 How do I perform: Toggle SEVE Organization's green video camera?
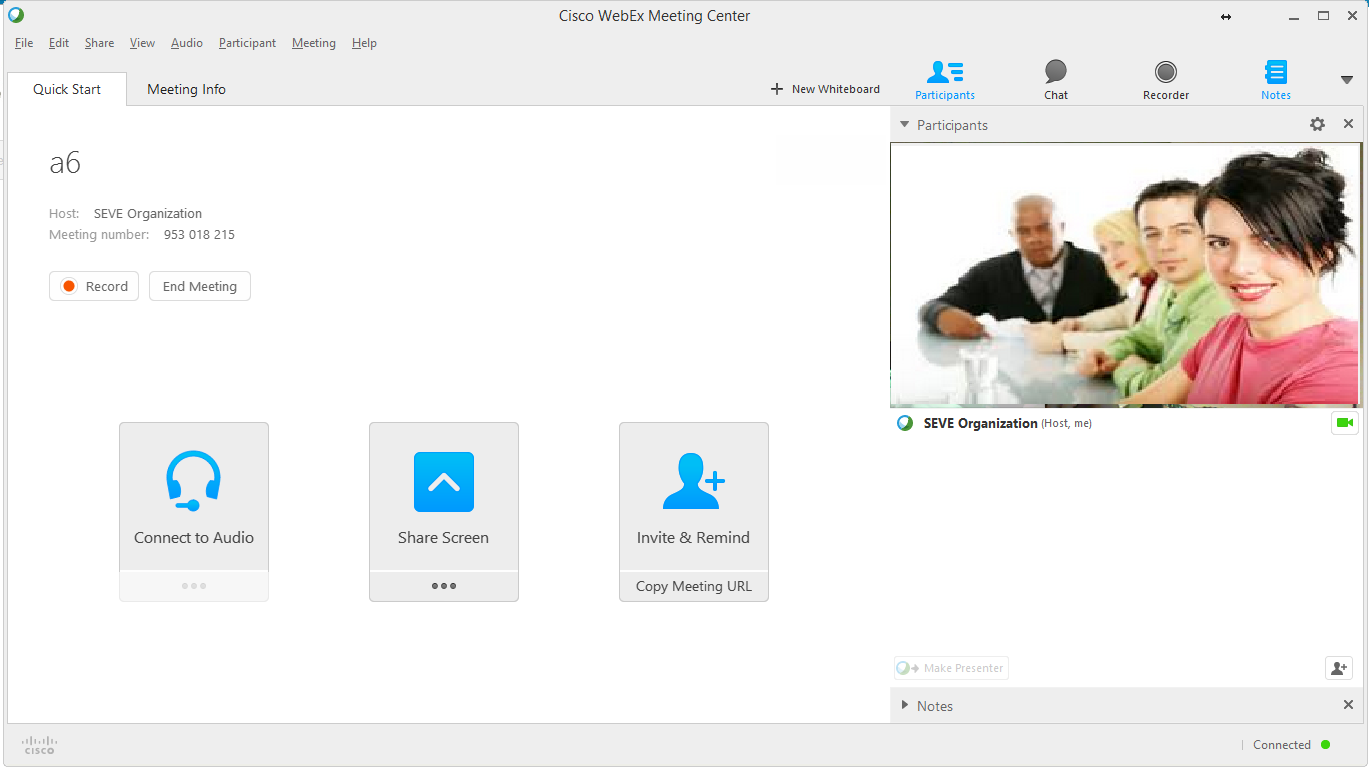point(1345,423)
